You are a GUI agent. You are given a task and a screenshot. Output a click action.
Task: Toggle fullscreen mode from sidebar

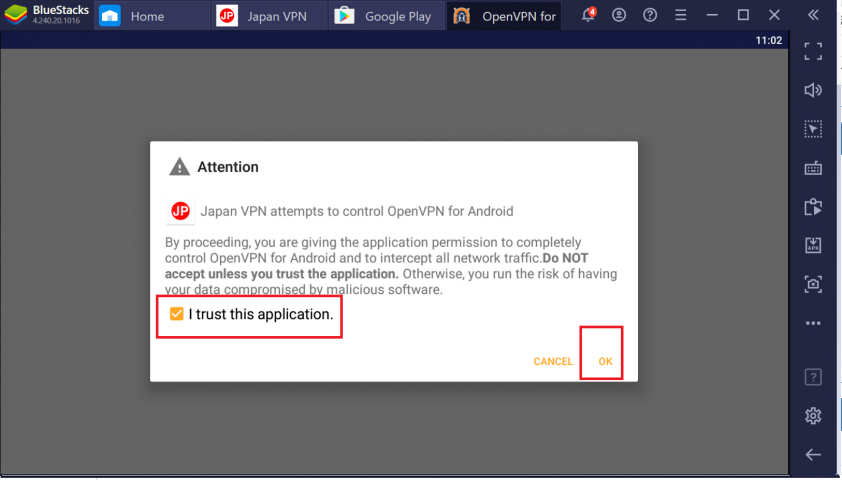pos(813,51)
